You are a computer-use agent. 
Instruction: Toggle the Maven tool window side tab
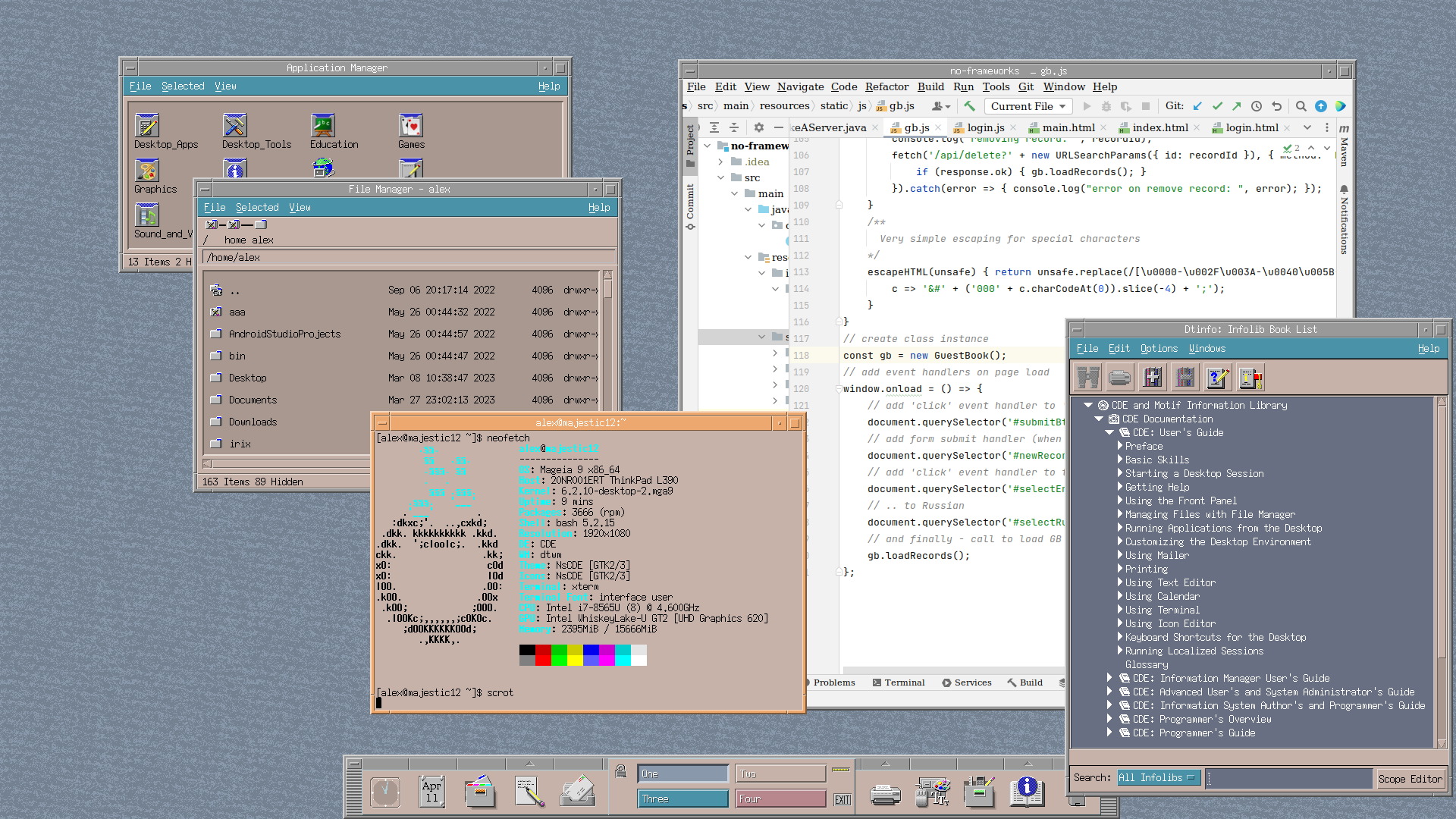pyautogui.click(x=1344, y=146)
